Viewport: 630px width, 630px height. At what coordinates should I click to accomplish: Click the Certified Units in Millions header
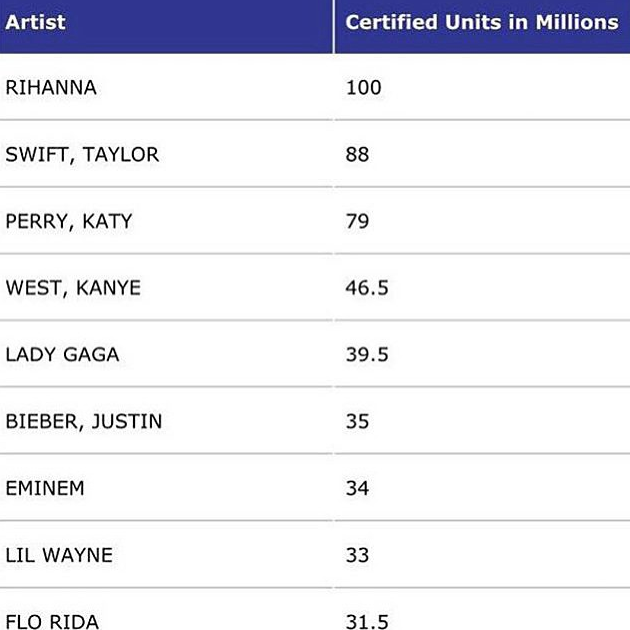[x=482, y=22]
